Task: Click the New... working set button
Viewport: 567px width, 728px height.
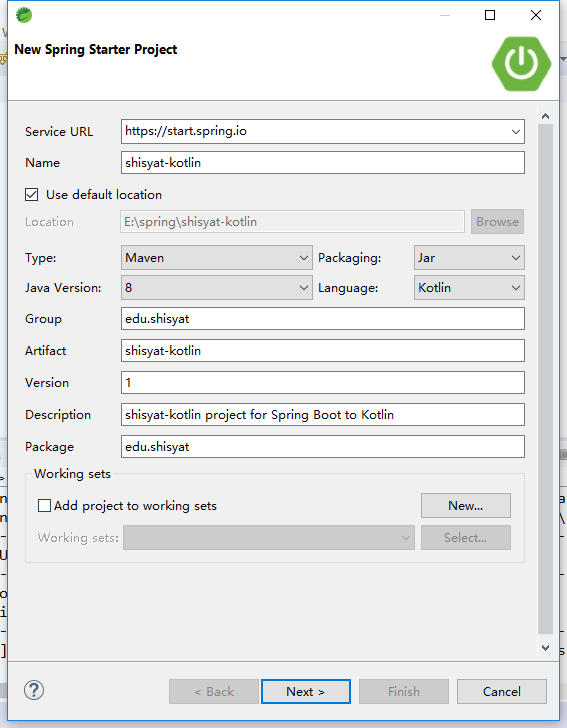Action: [x=466, y=506]
